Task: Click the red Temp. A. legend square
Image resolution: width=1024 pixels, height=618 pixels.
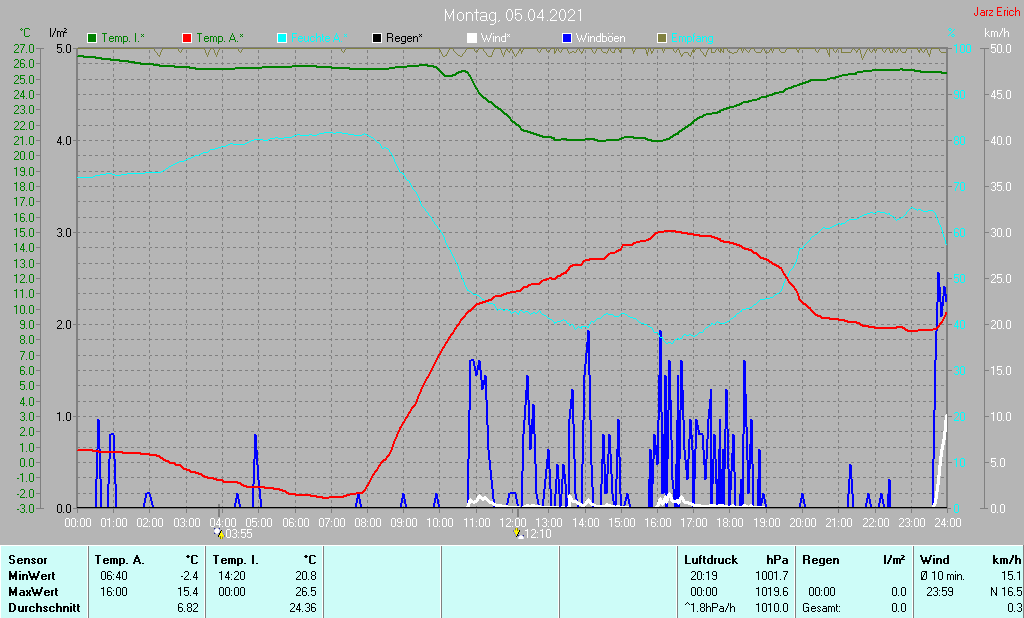Action: 187,38
